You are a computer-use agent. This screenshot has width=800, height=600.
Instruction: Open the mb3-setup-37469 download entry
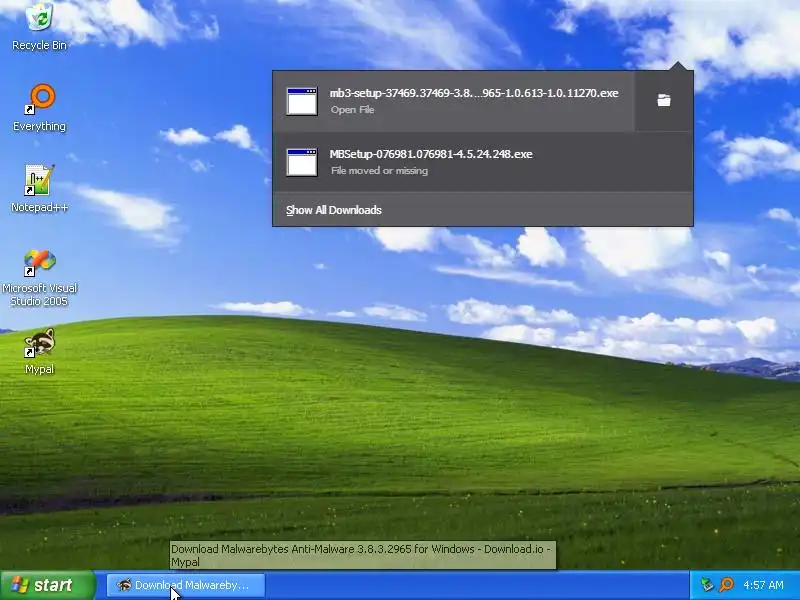pos(454,101)
